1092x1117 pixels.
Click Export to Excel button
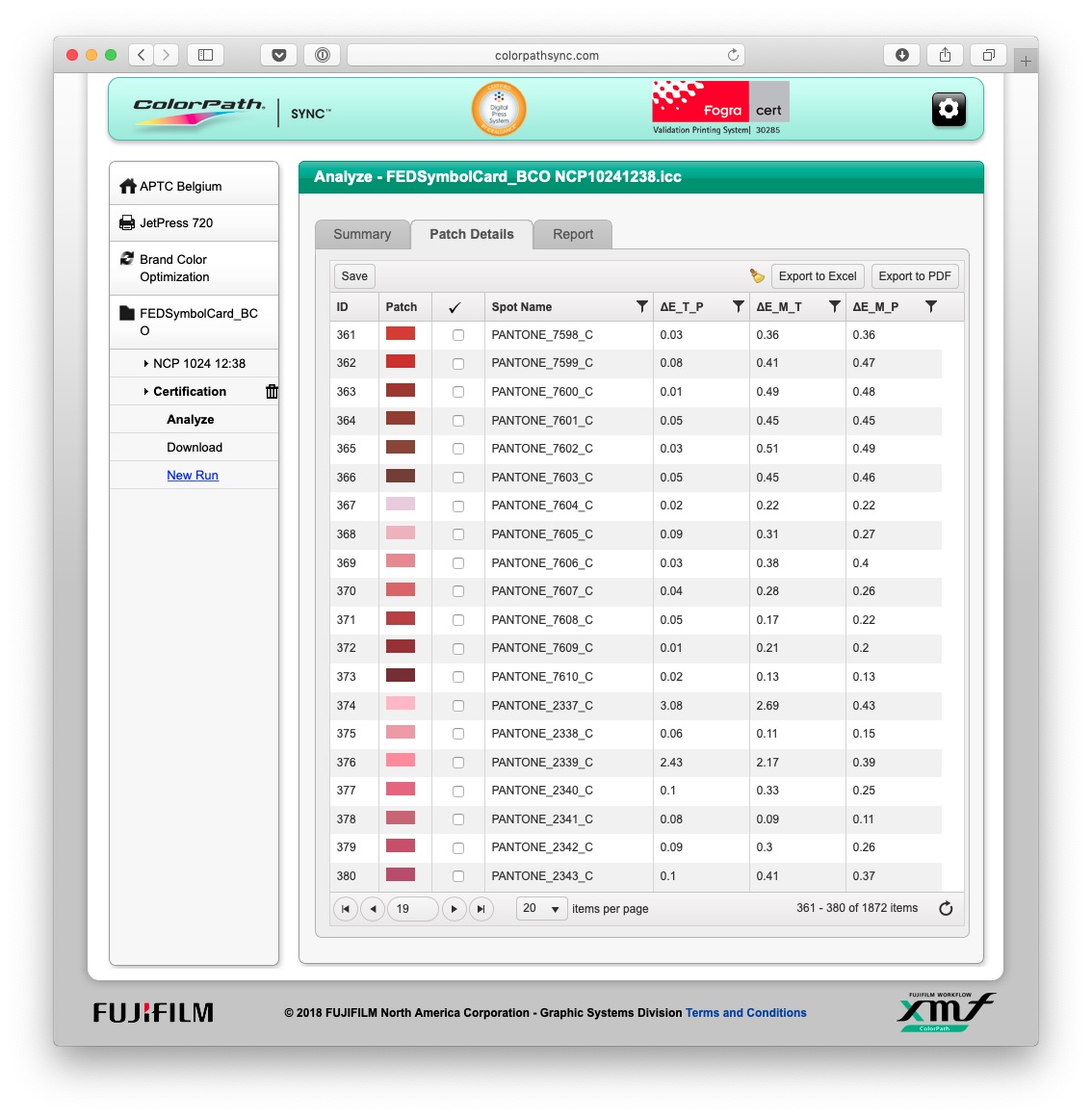point(817,275)
